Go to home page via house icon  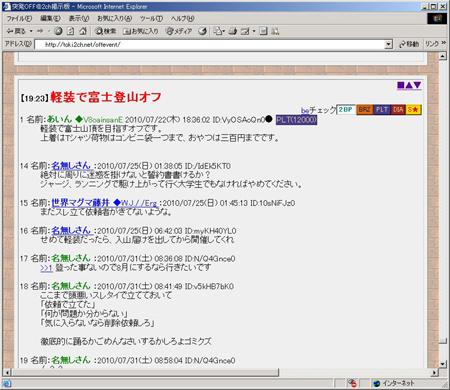coord(83,31)
